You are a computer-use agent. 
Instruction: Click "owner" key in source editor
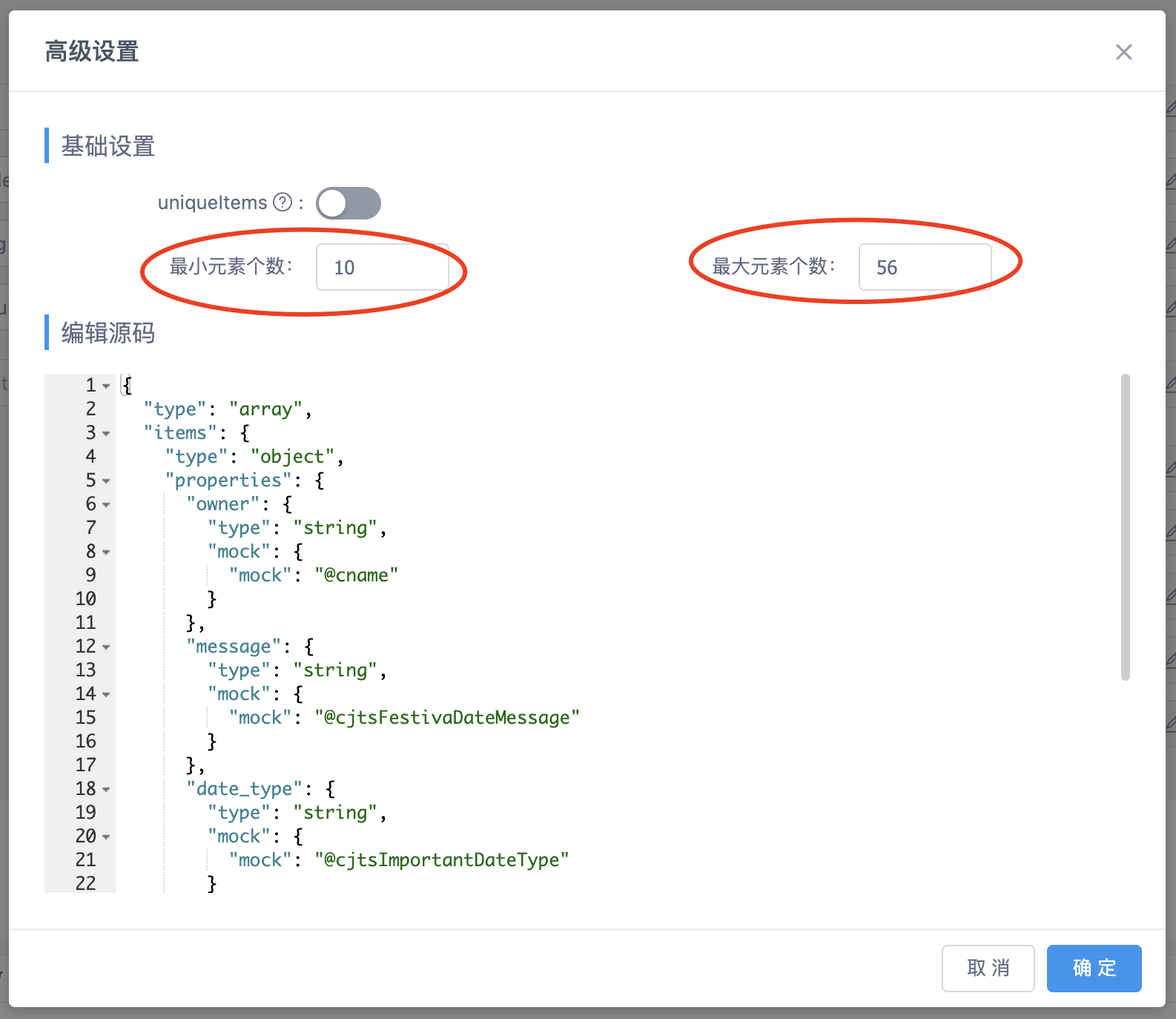(222, 504)
